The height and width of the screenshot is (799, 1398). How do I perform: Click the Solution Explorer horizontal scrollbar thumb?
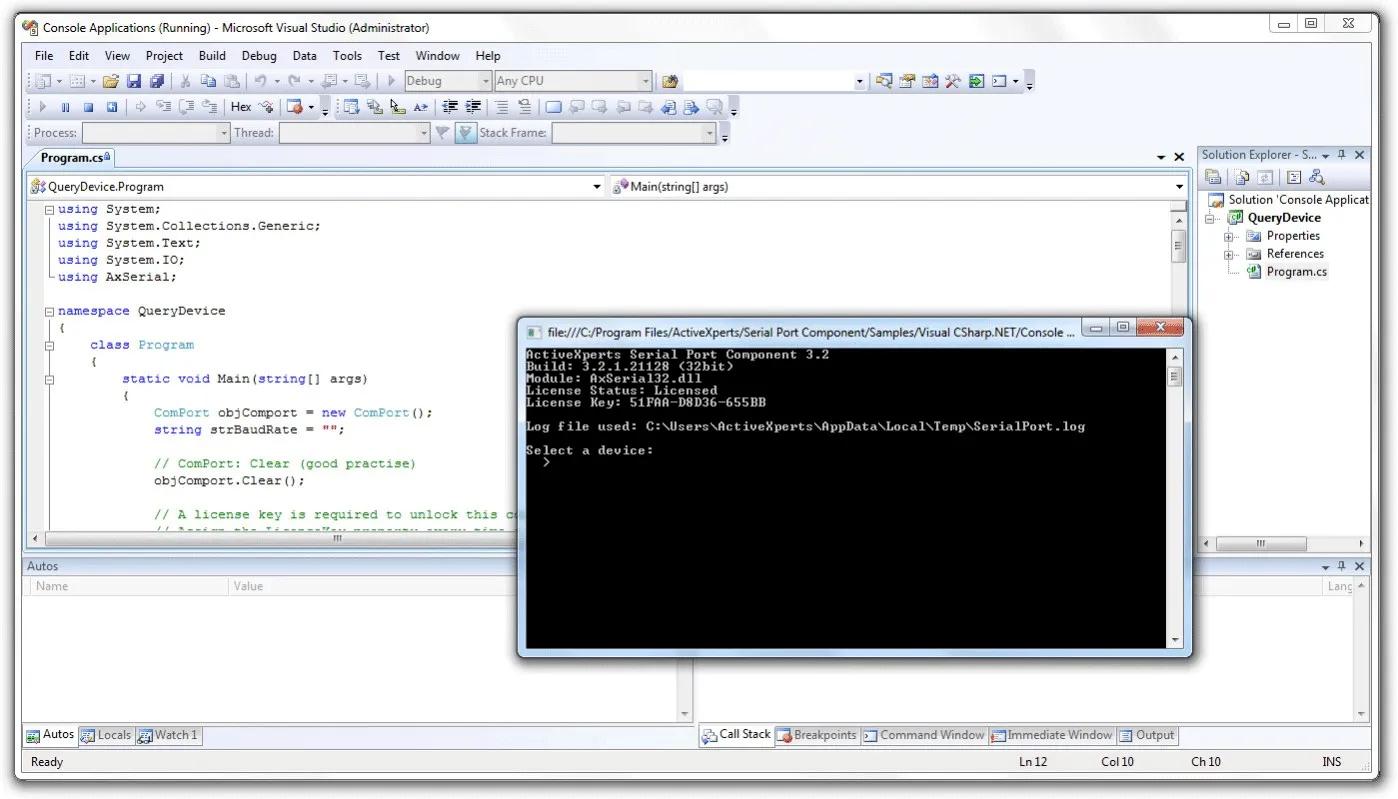[1260, 544]
